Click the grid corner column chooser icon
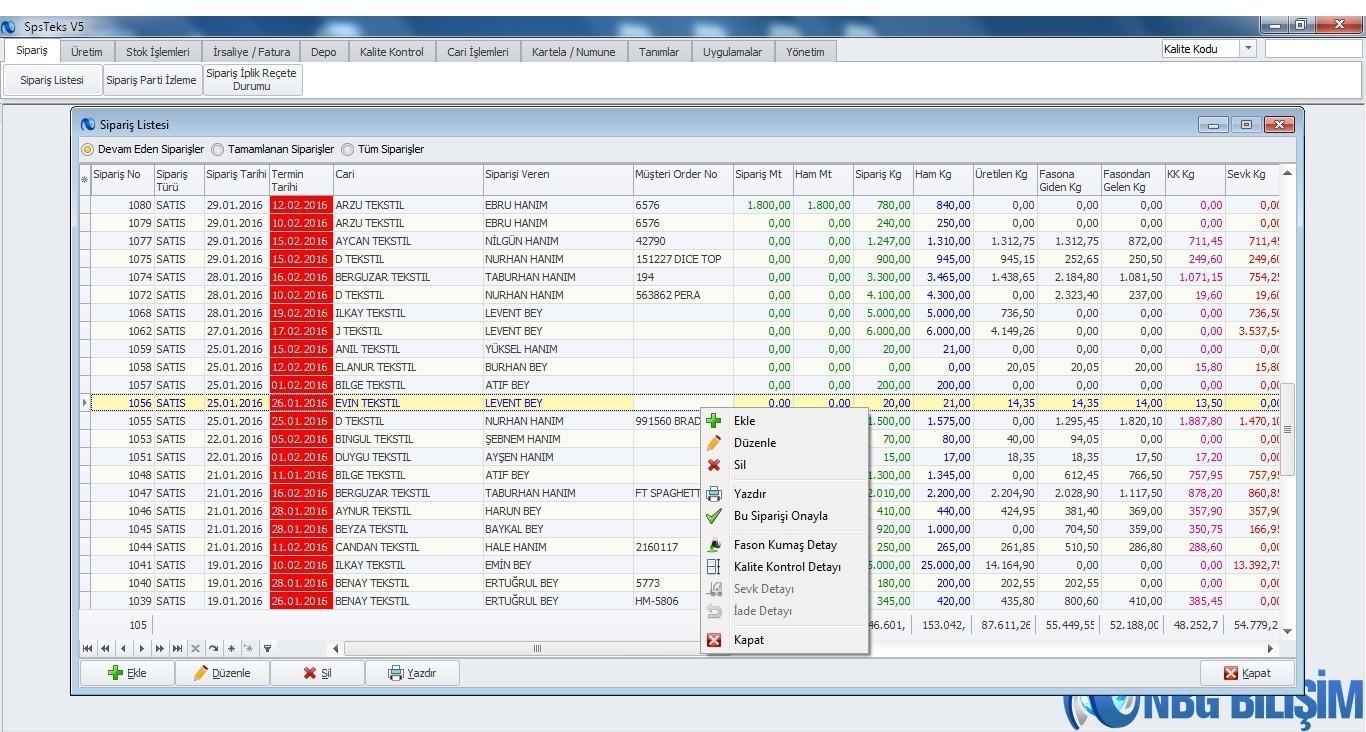Viewport: 1366px width, 732px height. (x=85, y=180)
